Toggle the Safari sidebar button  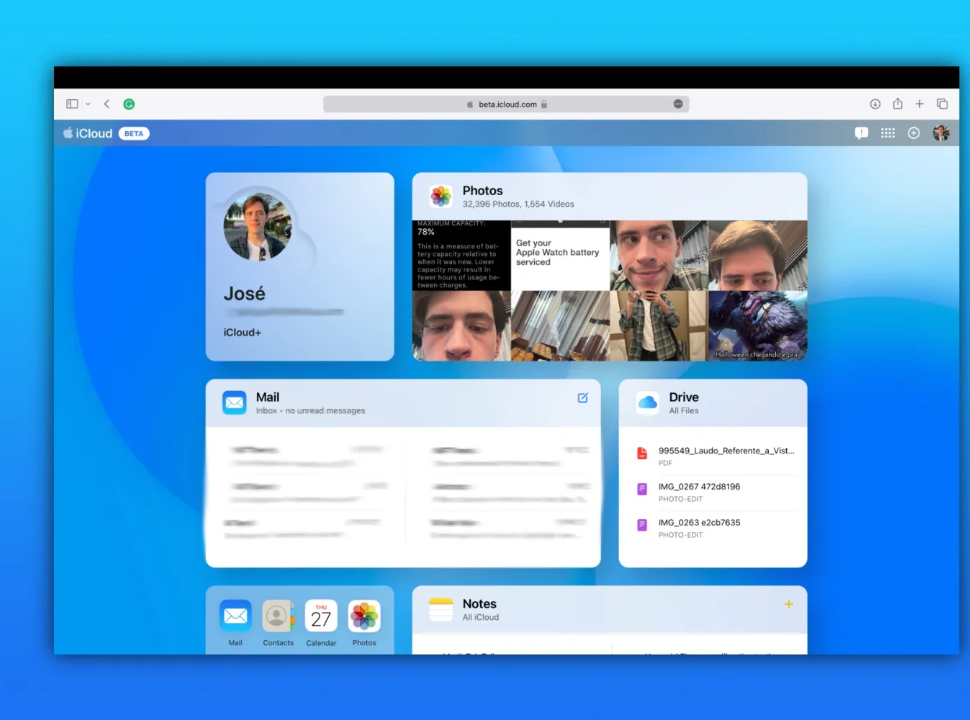pos(72,104)
